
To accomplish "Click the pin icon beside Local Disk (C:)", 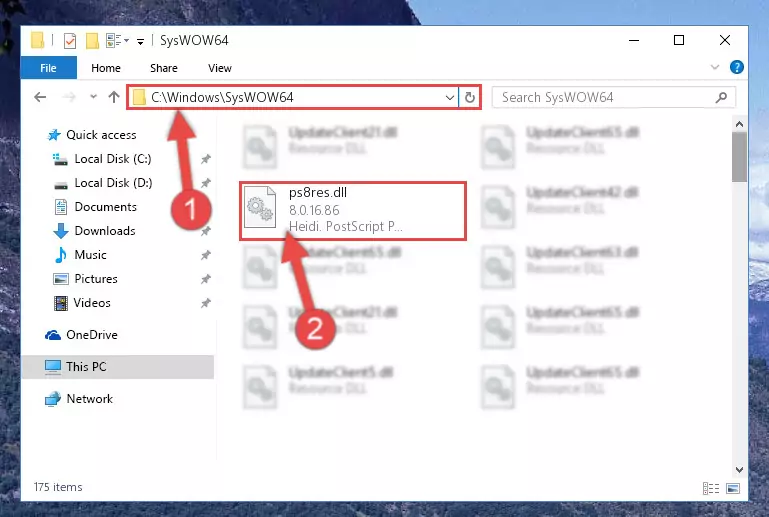I will [205, 159].
